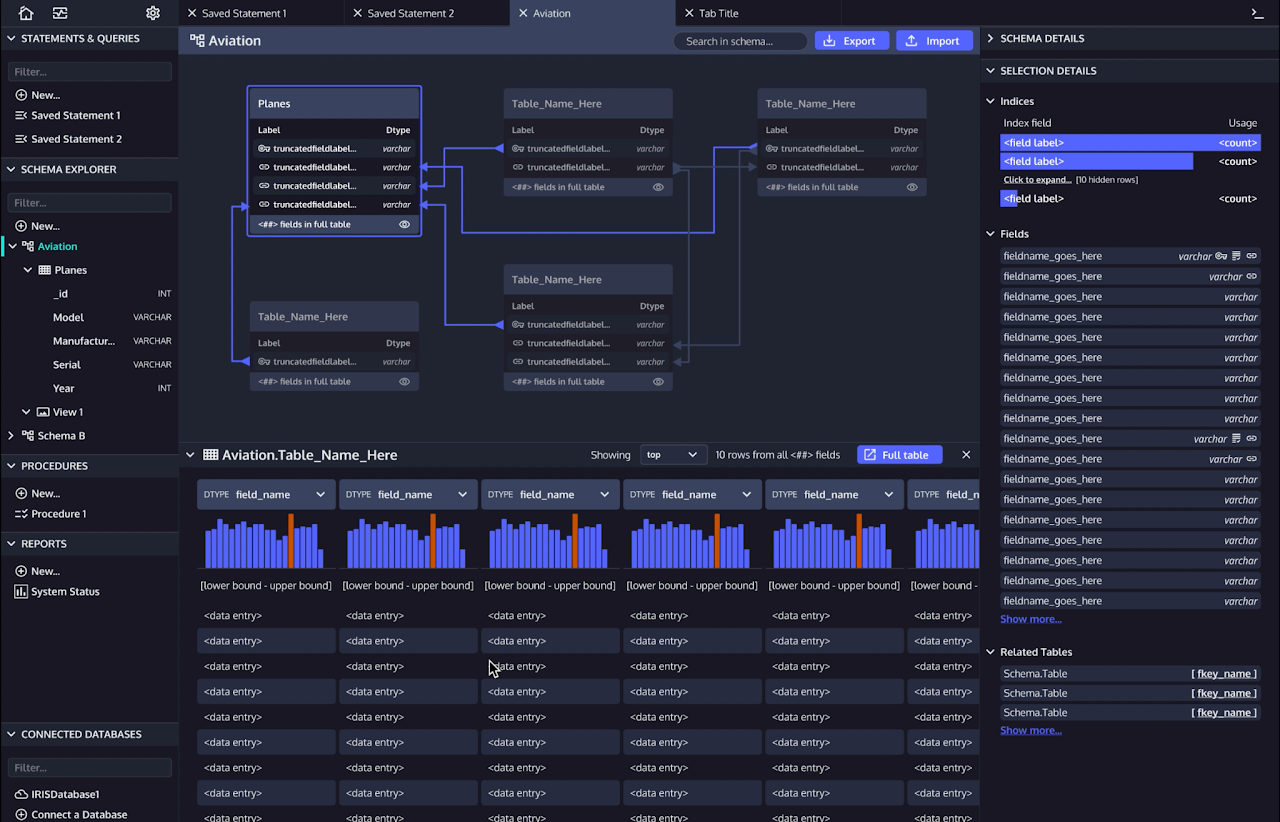1280x822 pixels.
Task: Collapse the Reports section
Action: pyautogui.click(x=11, y=544)
